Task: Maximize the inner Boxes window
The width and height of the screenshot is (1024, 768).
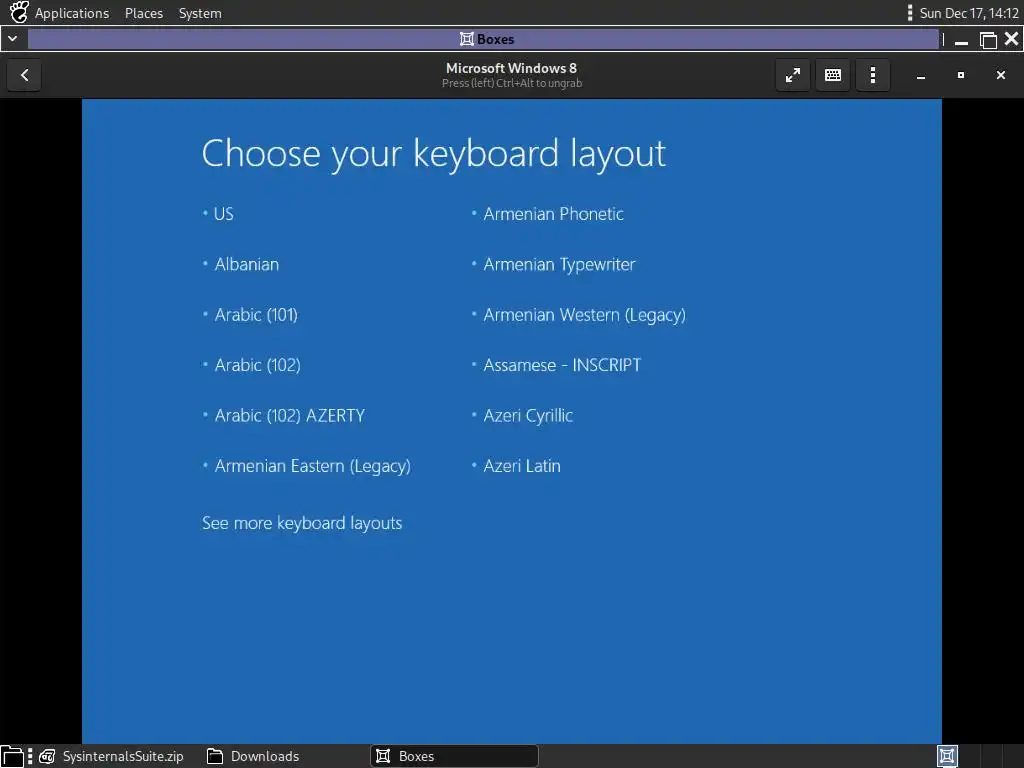Action: (x=961, y=75)
